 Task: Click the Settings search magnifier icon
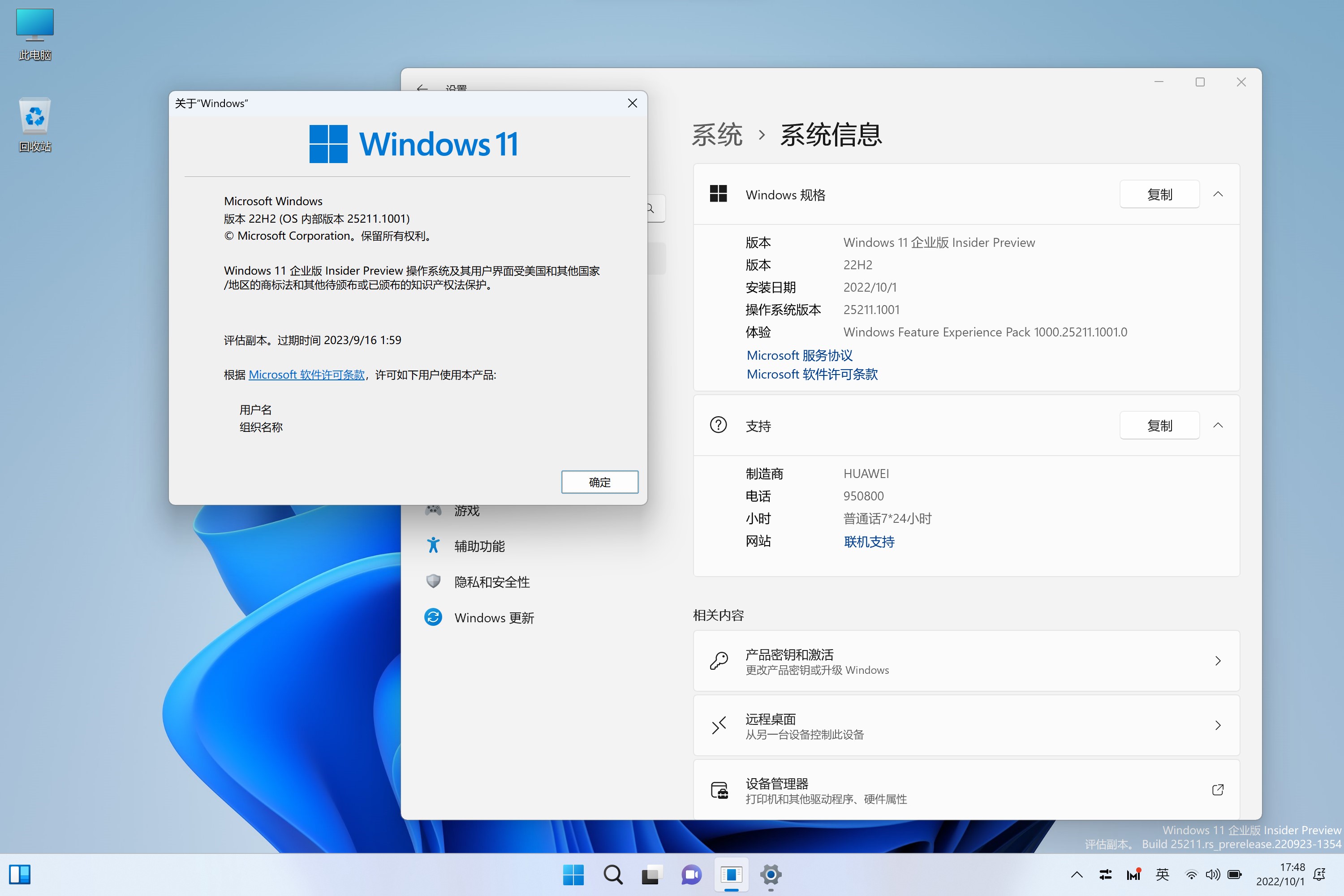[651, 209]
